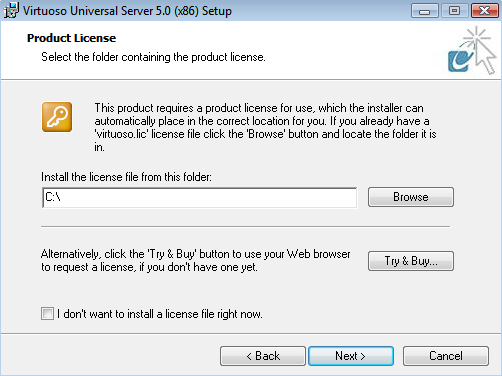Go to the Next setup step
Image resolution: width=502 pixels, height=376 pixels.
coord(351,356)
